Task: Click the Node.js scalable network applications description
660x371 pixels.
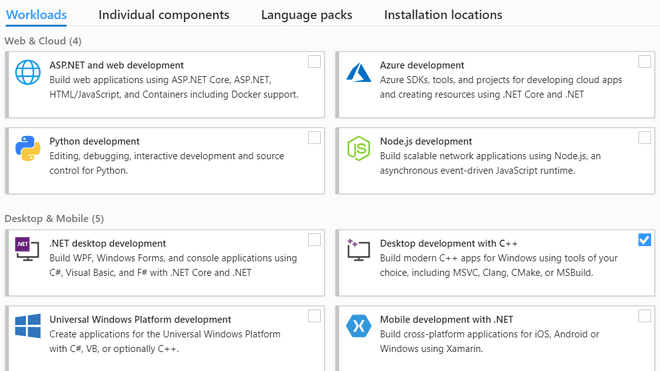Action: point(490,163)
